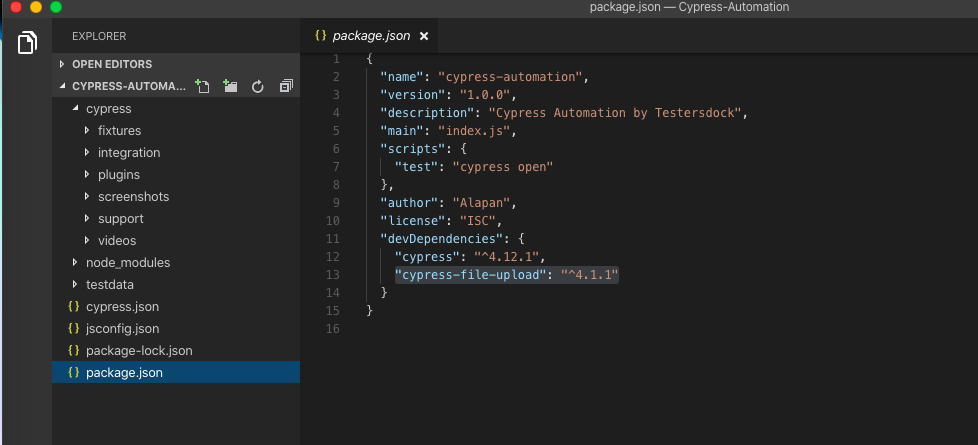The image size is (978, 445).
Task: Expand the screenshots folder arrow
Action: point(87,197)
